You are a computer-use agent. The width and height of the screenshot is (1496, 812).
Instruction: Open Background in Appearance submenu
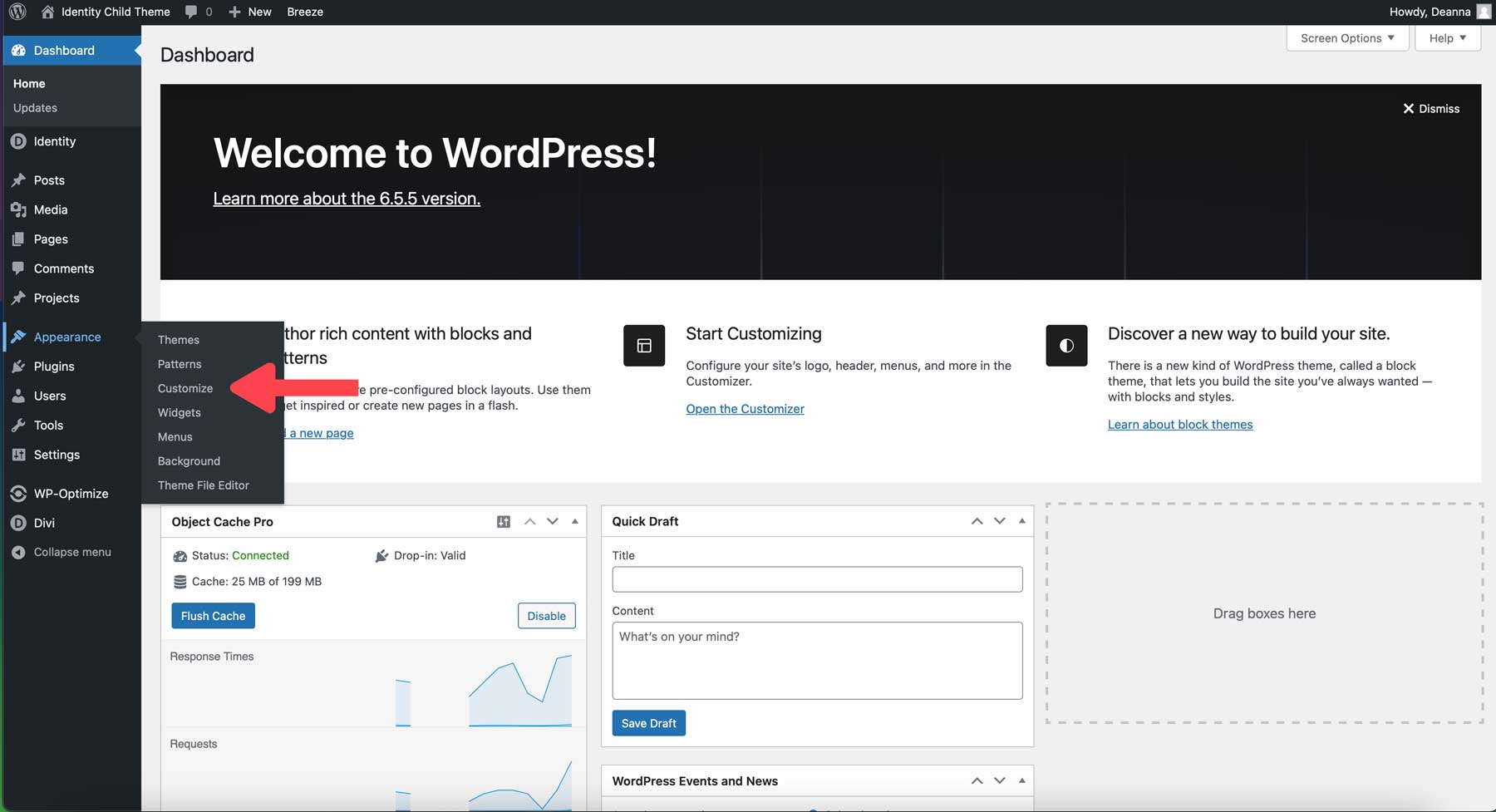tap(189, 460)
